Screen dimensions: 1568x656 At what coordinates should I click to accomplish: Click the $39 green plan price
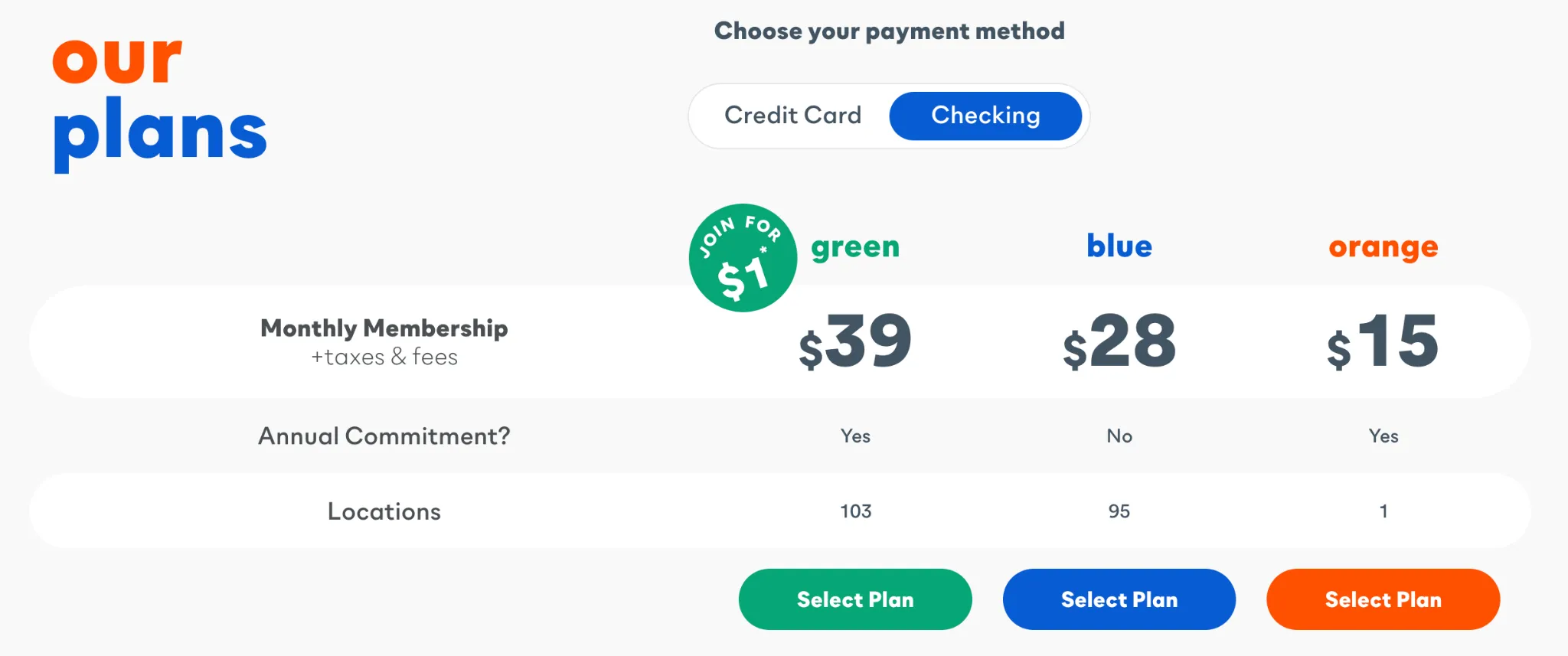(854, 342)
